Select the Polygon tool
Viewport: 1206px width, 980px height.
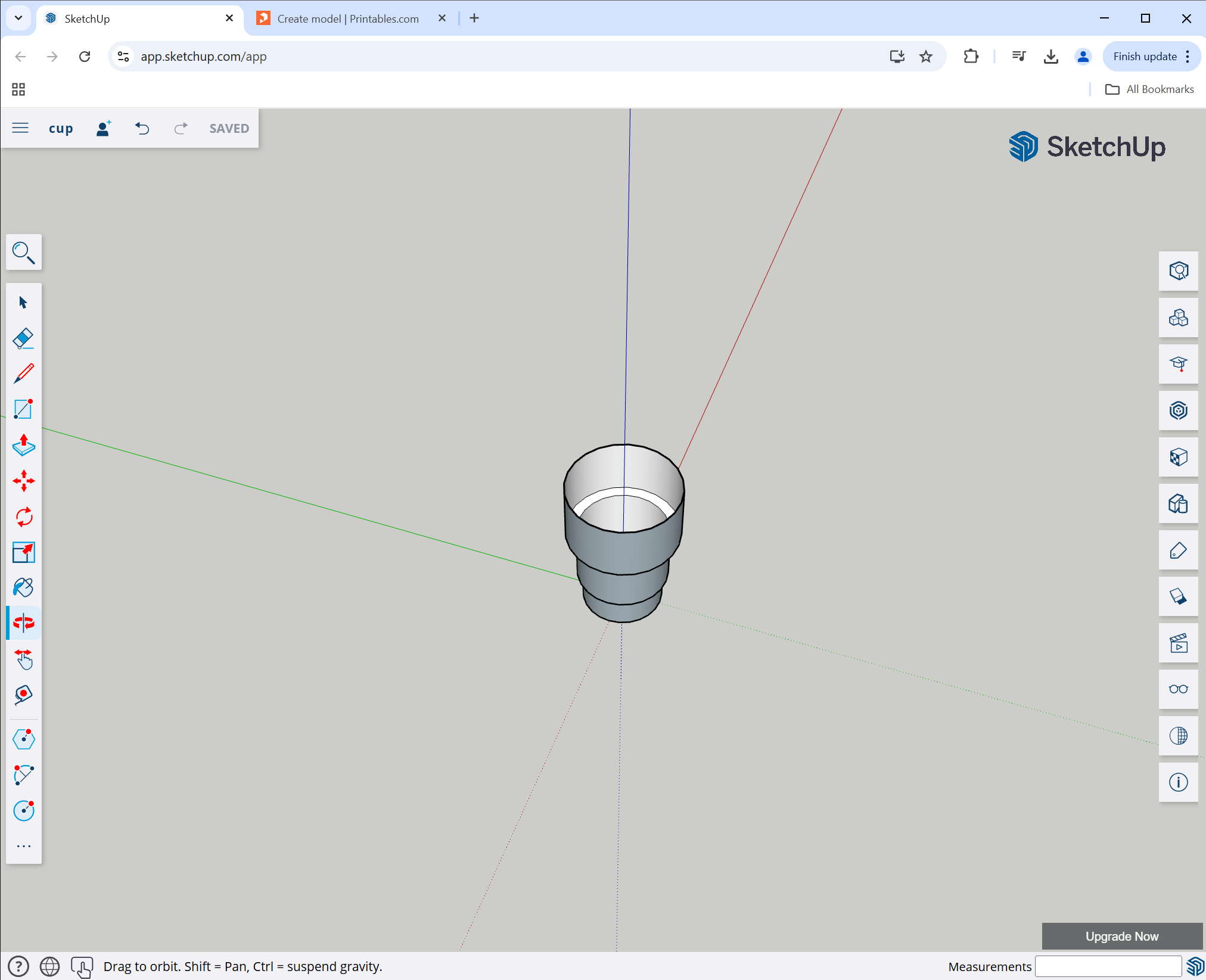click(x=23, y=739)
